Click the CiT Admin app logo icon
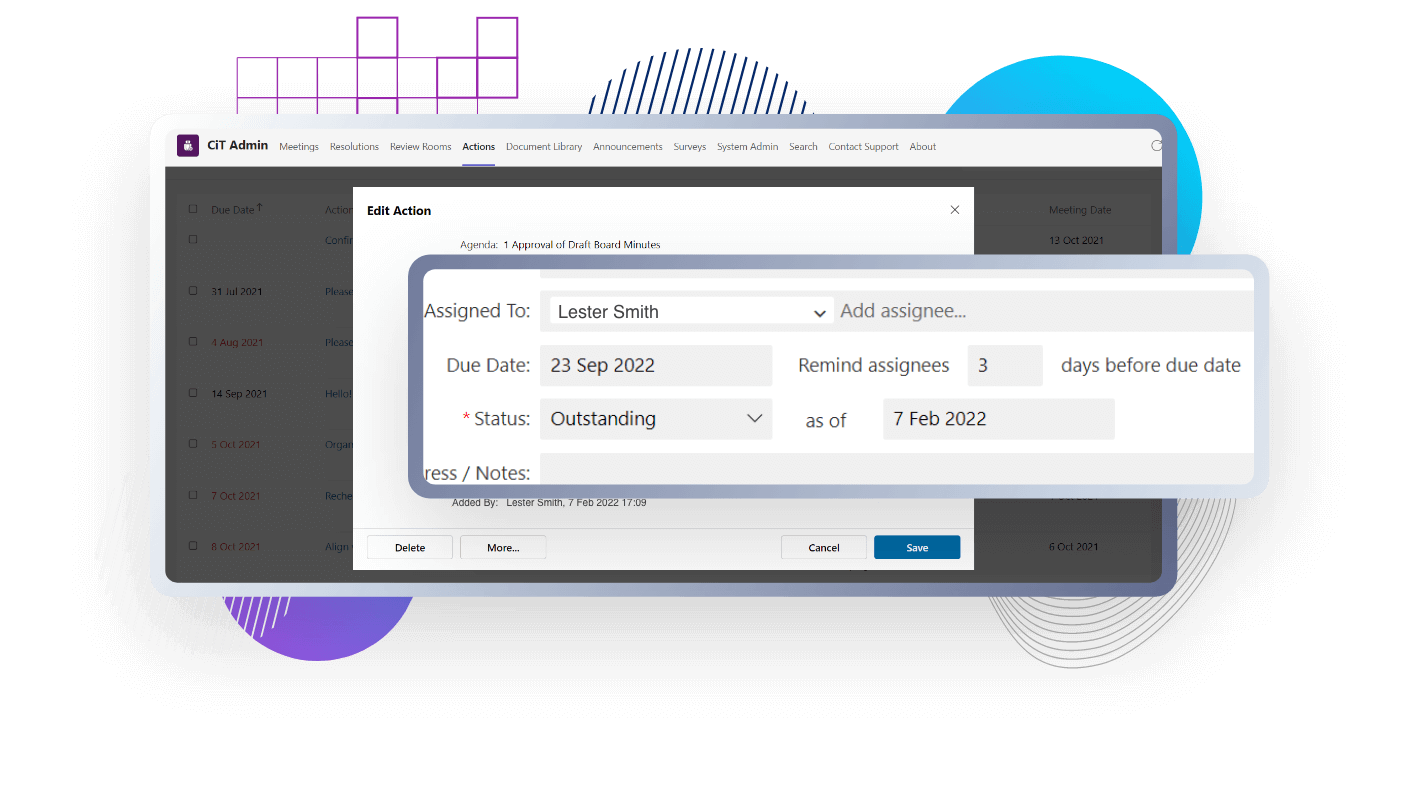Screen dimensions: 1420x787 [188, 146]
